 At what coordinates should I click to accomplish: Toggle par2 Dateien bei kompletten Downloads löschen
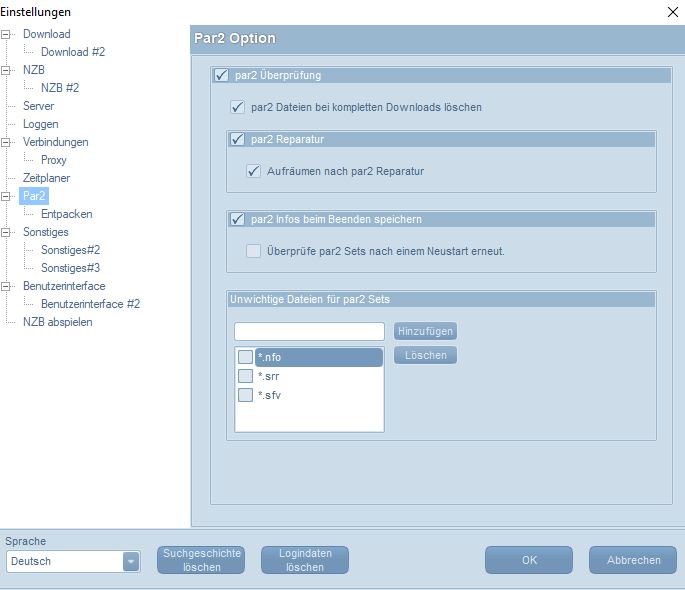tap(238, 107)
